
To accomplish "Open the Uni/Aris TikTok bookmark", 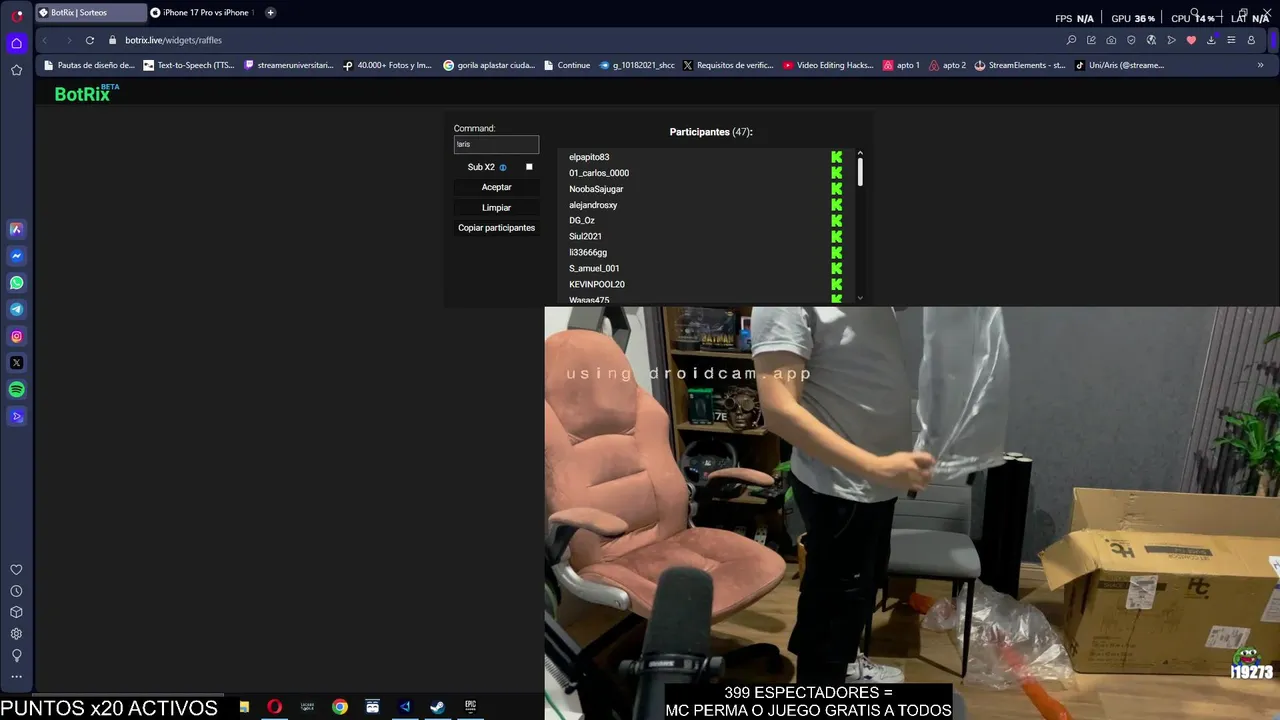I will tap(1119, 65).
